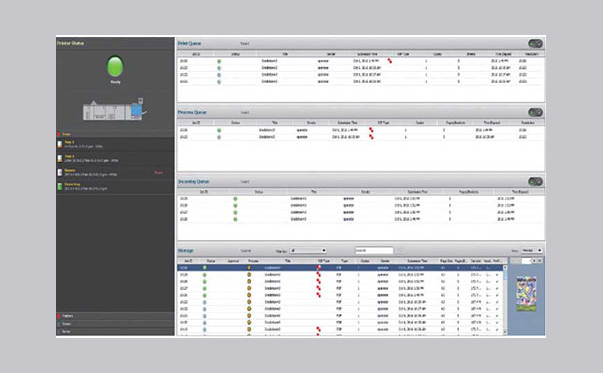
Task: Click the red RIP type icon in first Print Queue row
Action: point(390,61)
